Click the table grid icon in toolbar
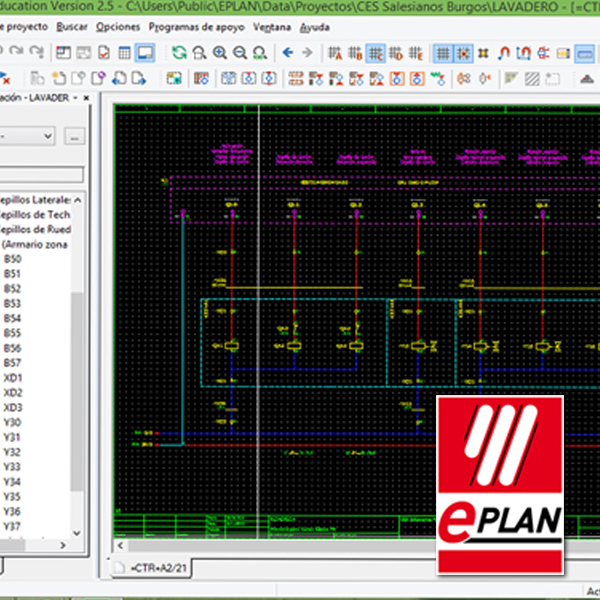 (124, 52)
